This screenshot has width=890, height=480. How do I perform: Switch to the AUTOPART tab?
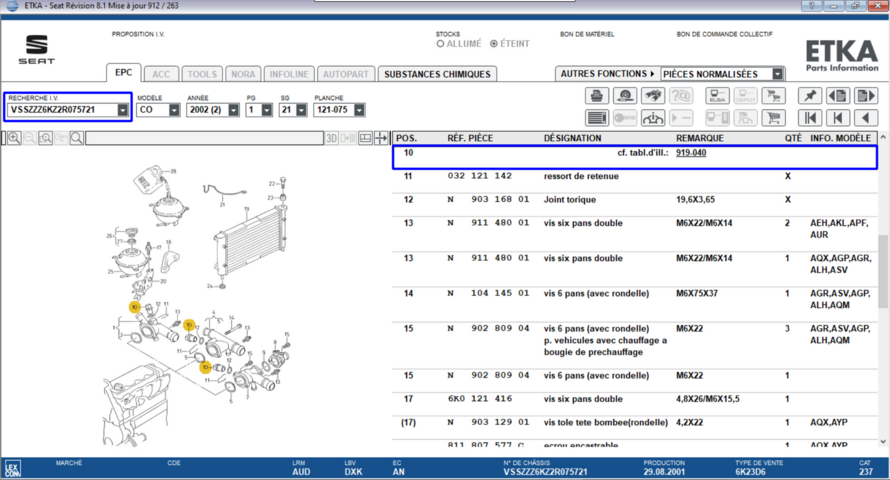point(346,74)
